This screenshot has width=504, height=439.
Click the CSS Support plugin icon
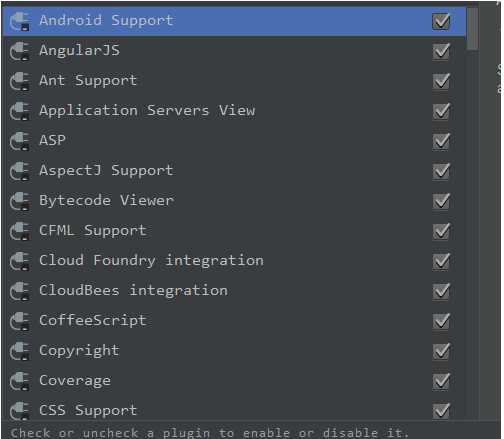tap(20, 412)
